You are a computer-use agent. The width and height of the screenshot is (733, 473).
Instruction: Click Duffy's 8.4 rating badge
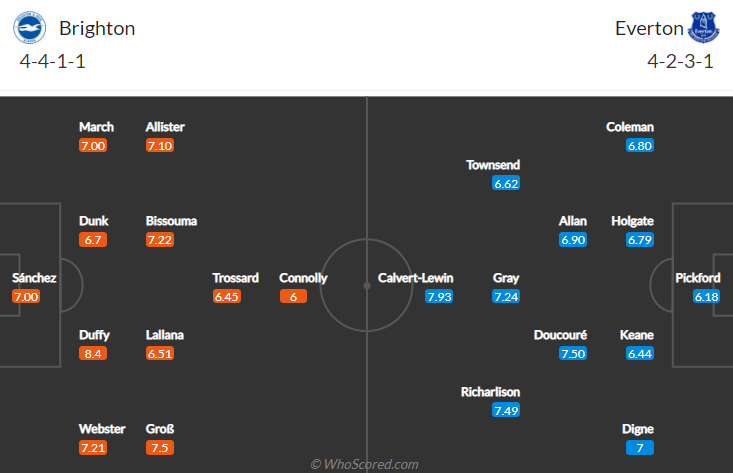93,354
